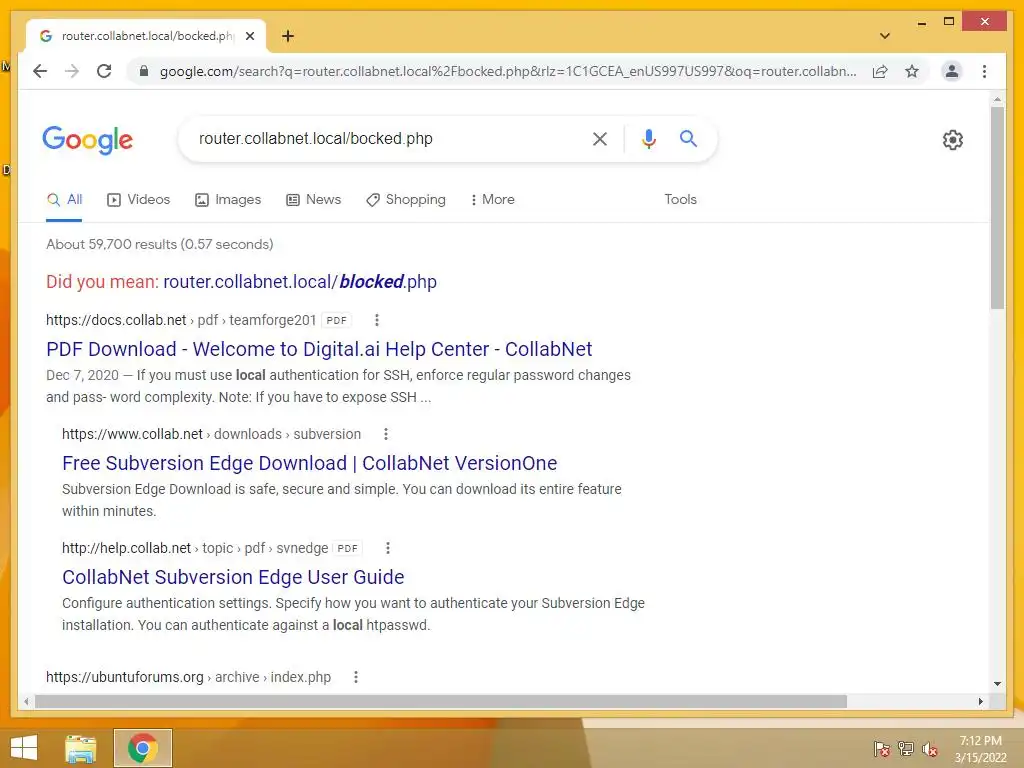
Task: Click the Chrome taskbar icon
Action: coord(143,748)
